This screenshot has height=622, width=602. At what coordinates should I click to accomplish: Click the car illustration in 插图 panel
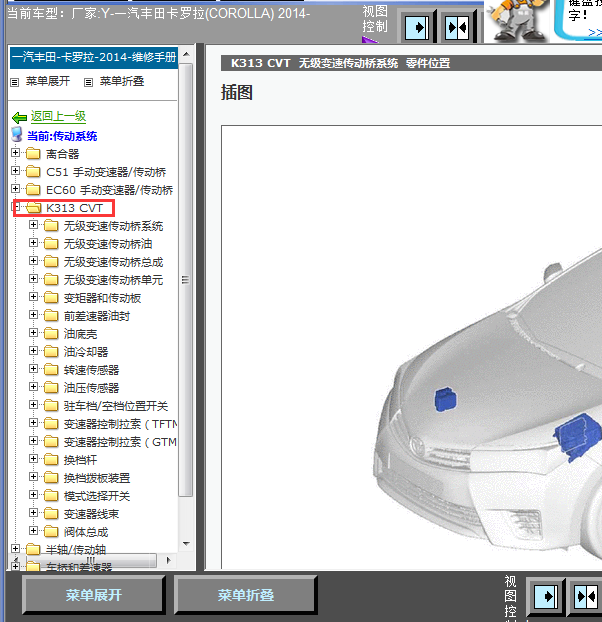coord(488,405)
